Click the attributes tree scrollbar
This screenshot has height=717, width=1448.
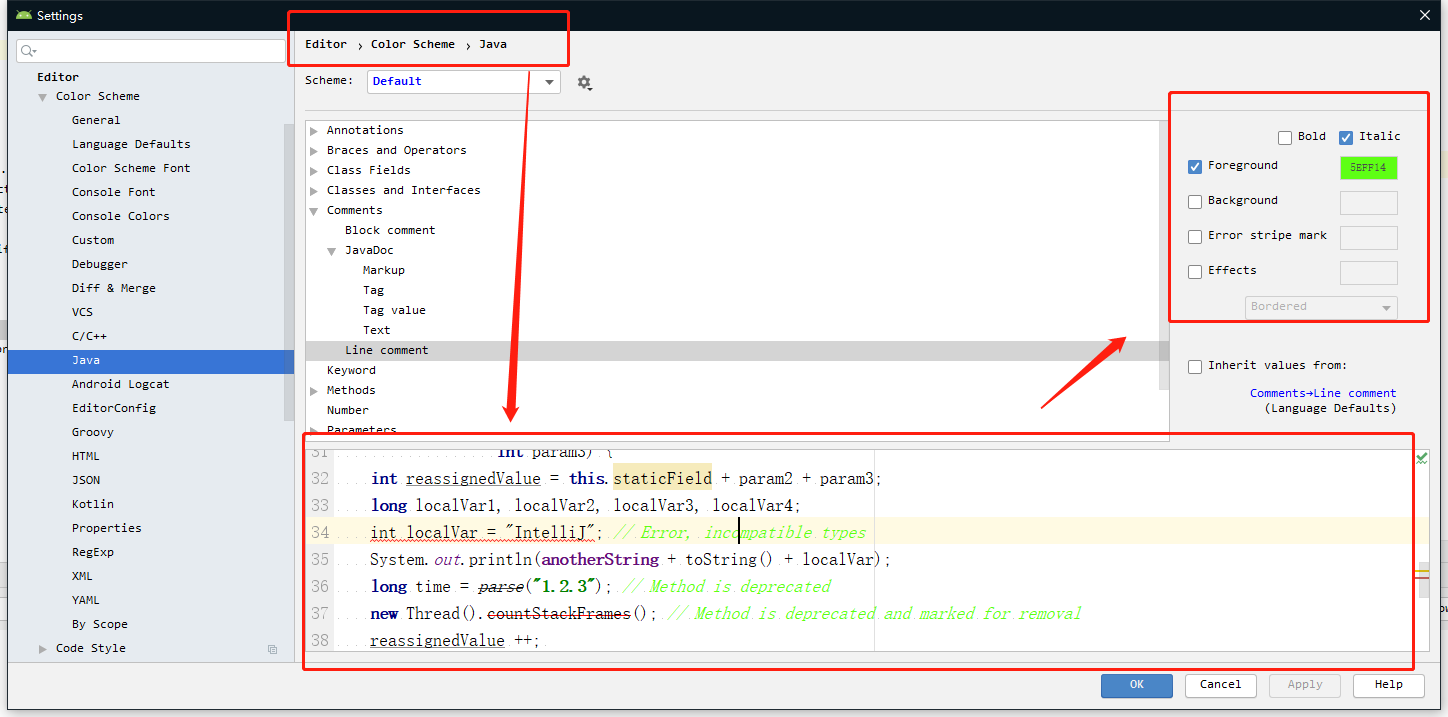1164,256
